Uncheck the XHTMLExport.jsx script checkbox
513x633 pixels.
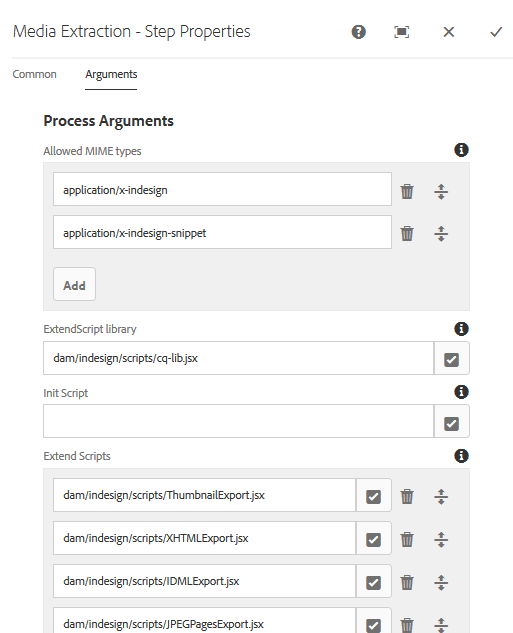(x=373, y=539)
